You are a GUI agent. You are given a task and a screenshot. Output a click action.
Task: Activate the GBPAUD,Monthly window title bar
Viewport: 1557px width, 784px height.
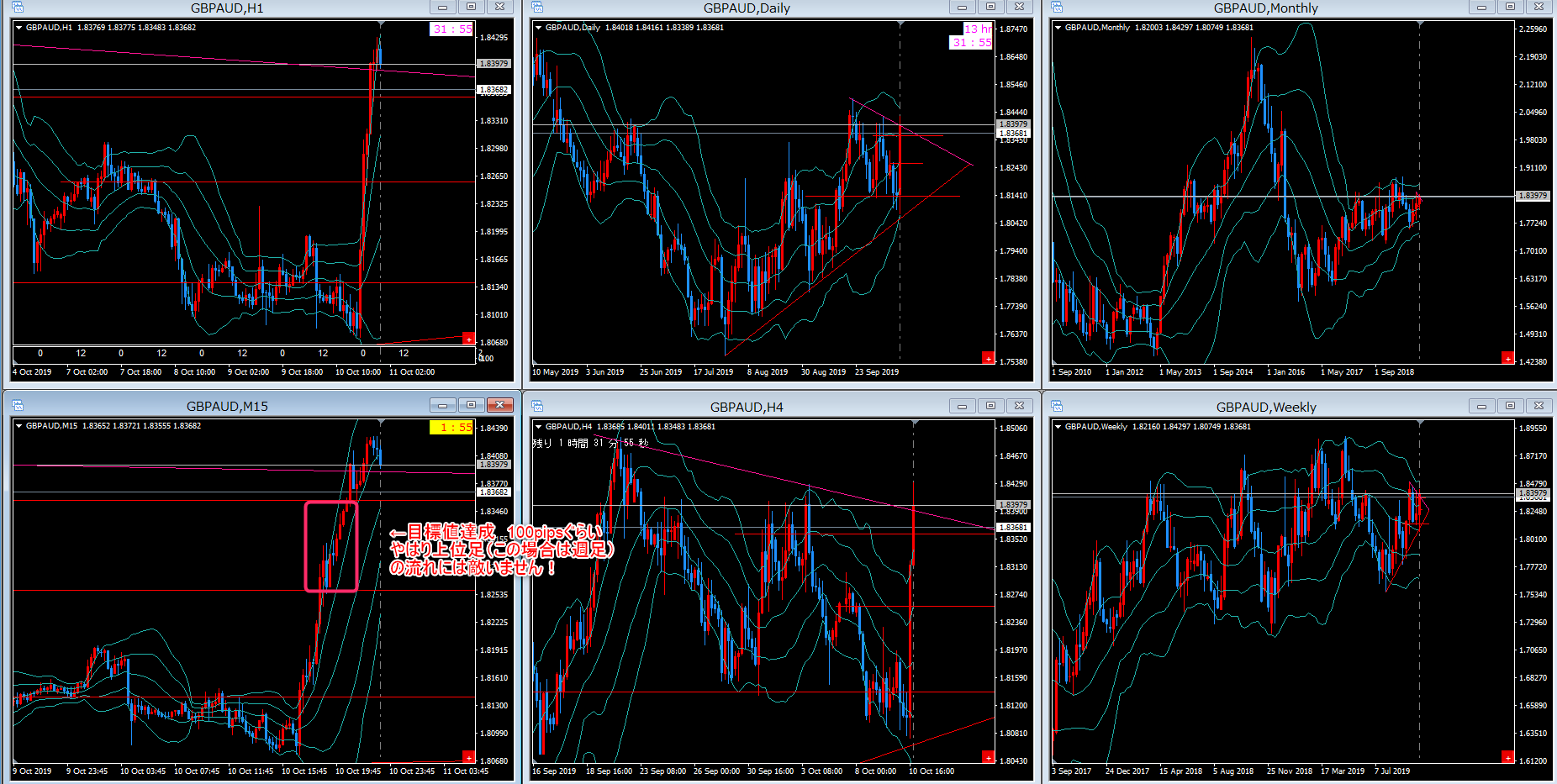[1265, 8]
